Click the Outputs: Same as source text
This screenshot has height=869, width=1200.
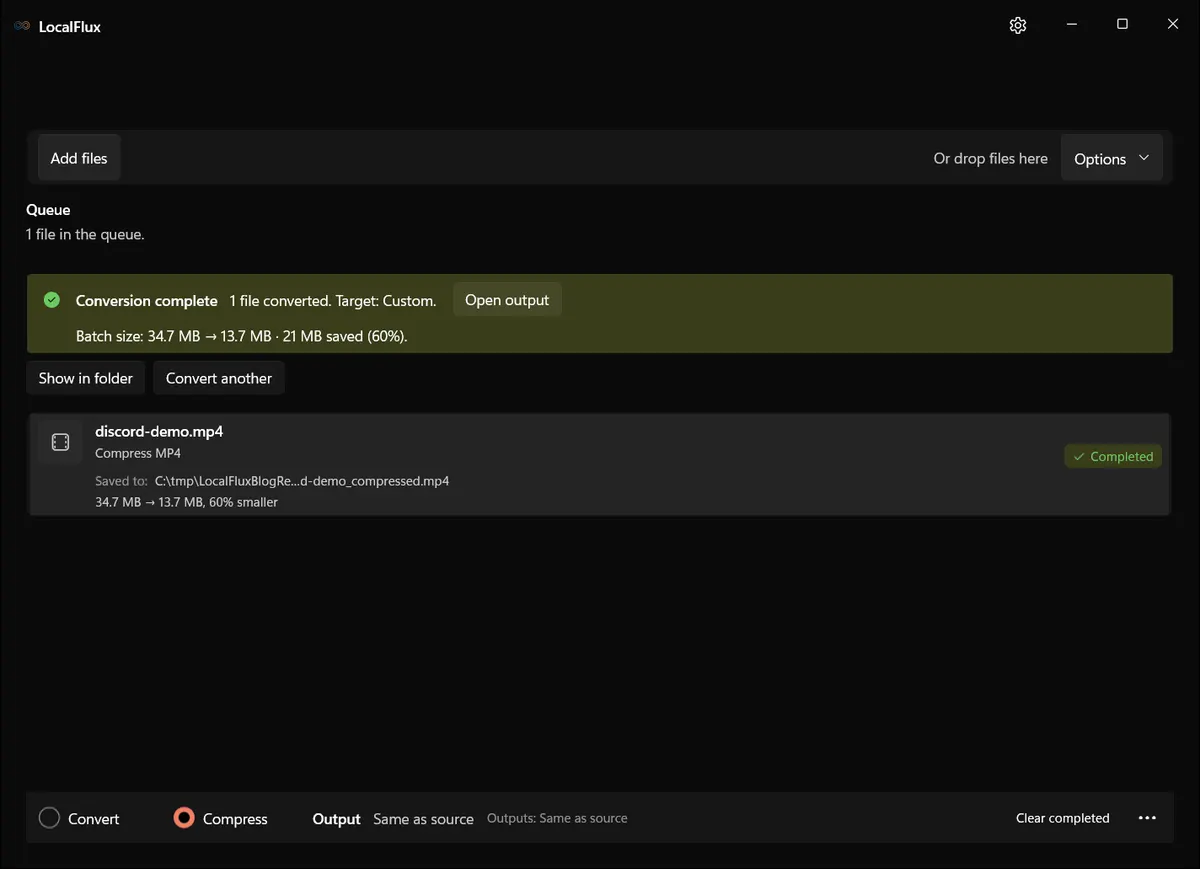[x=557, y=818]
